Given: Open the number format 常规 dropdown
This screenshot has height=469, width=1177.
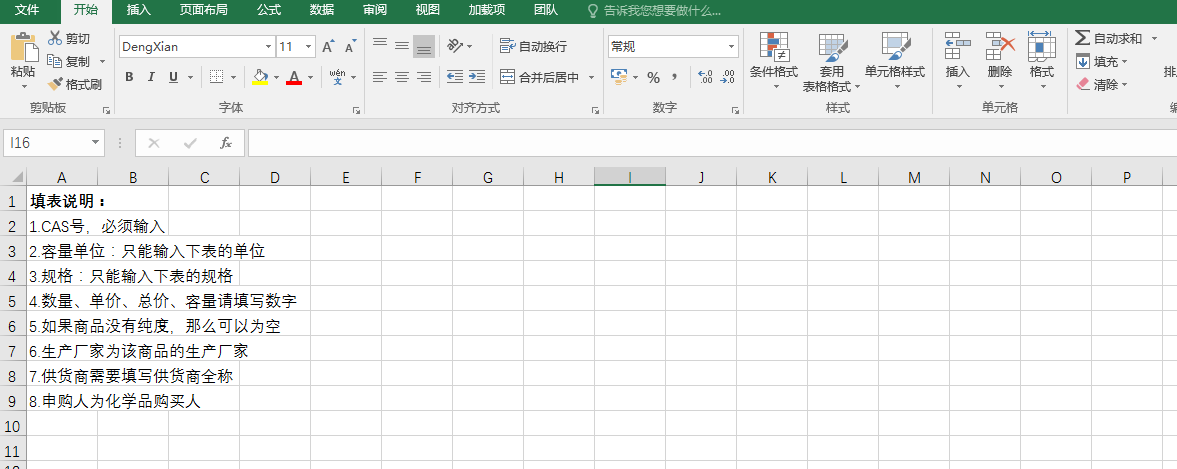Looking at the screenshot, I should tap(731, 47).
